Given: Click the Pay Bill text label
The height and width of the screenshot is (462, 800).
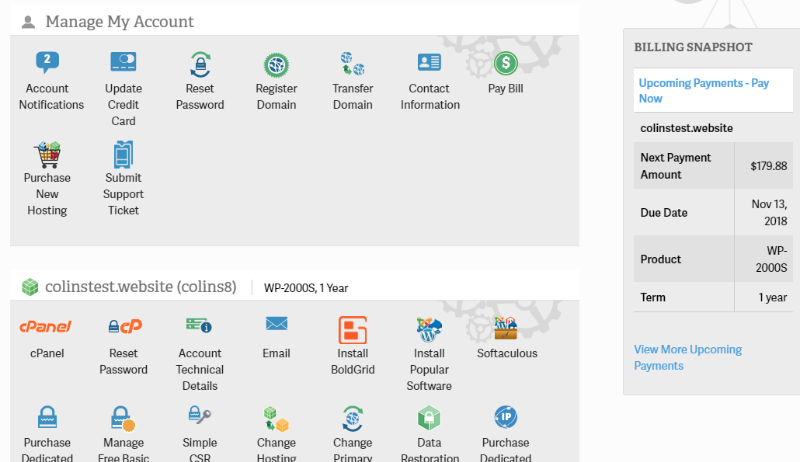Looking at the screenshot, I should (506, 88).
